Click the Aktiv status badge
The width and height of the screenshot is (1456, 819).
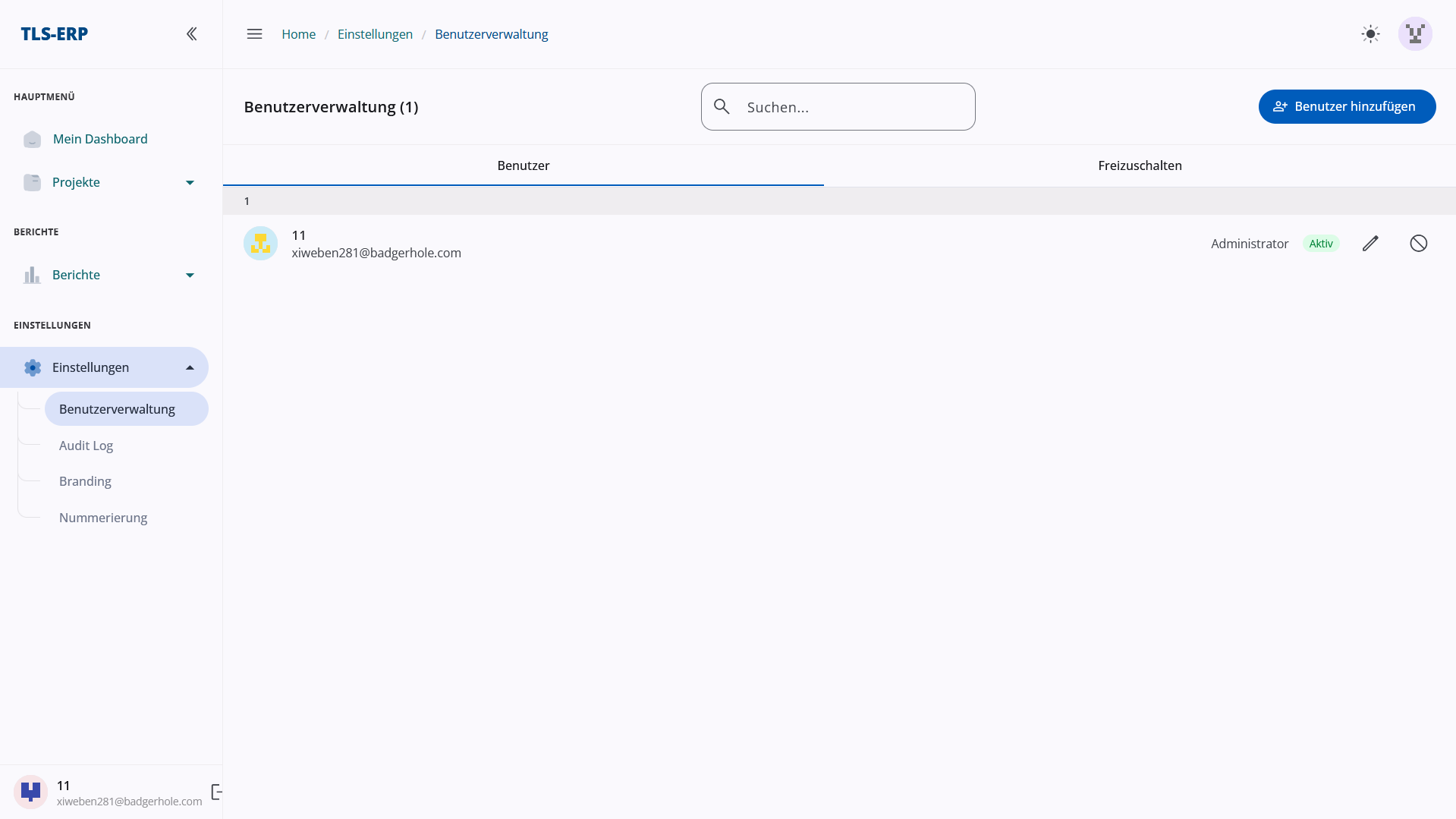1321,244
